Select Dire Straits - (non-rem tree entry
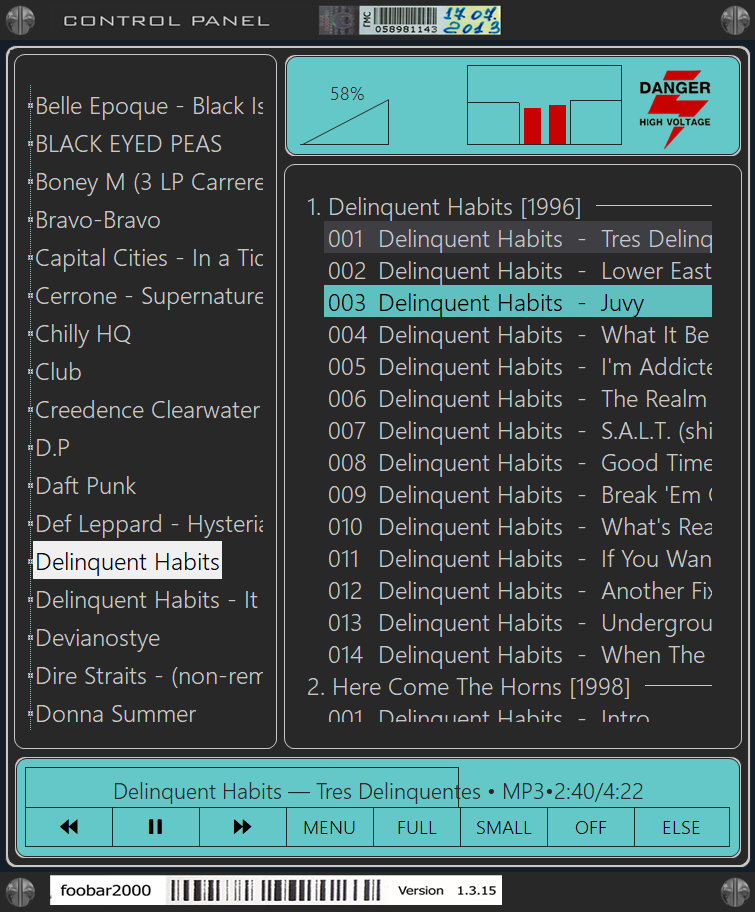This screenshot has height=912, width=755. click(x=149, y=676)
